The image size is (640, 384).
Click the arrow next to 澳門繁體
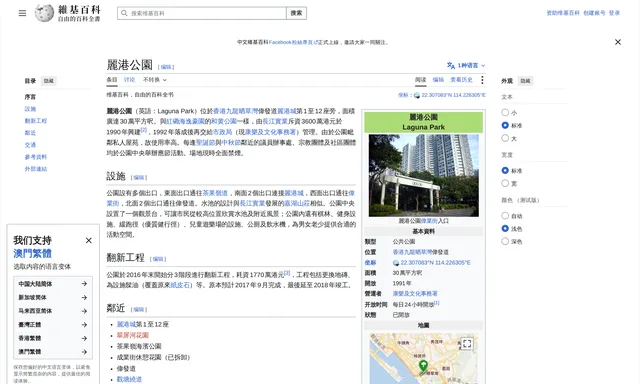pyautogui.click(x=84, y=352)
